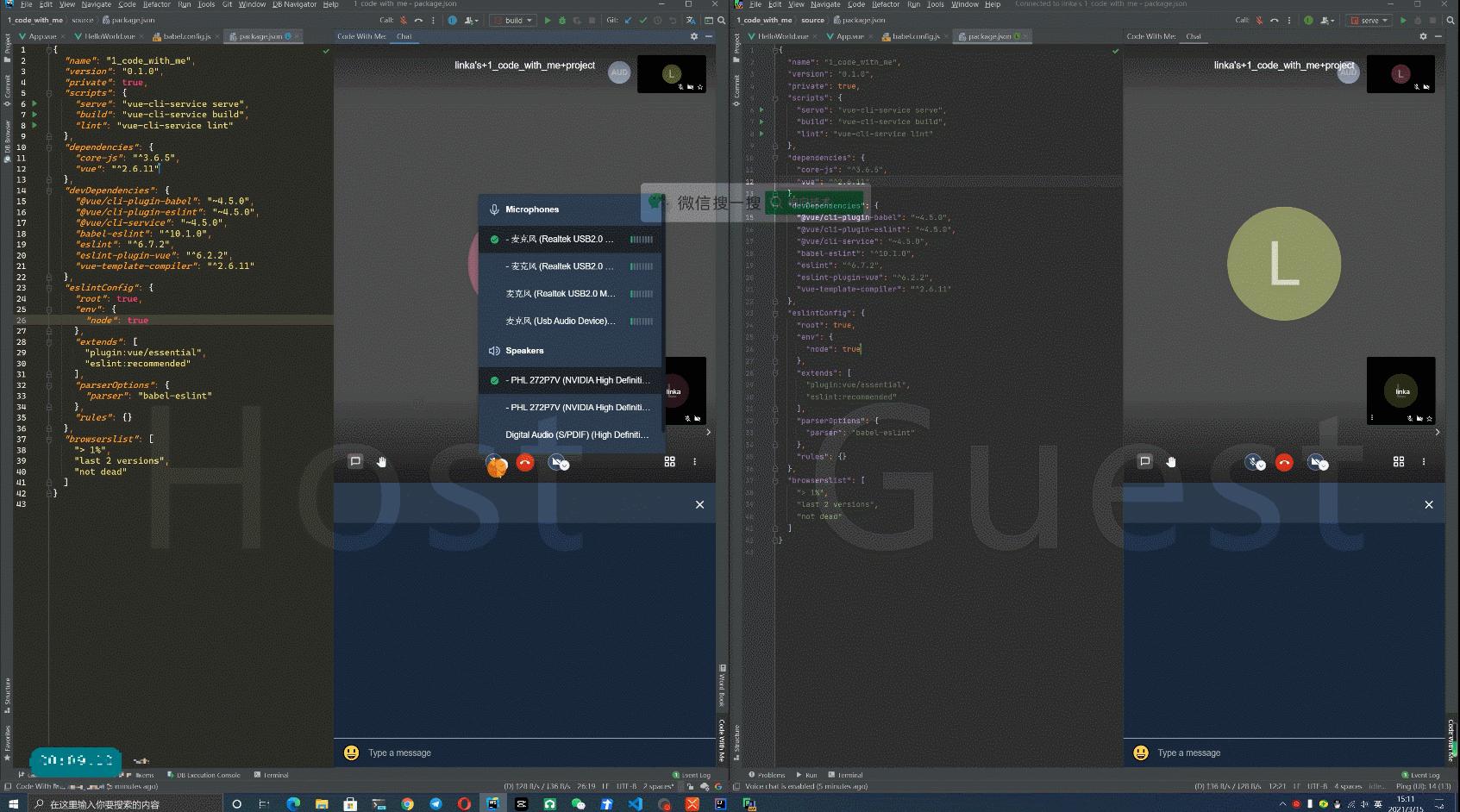Viewport: 1460px width, 812px height.
Task: Select 麦克风 (Usb Audio Device) as microphone
Action: pyautogui.click(x=561, y=321)
